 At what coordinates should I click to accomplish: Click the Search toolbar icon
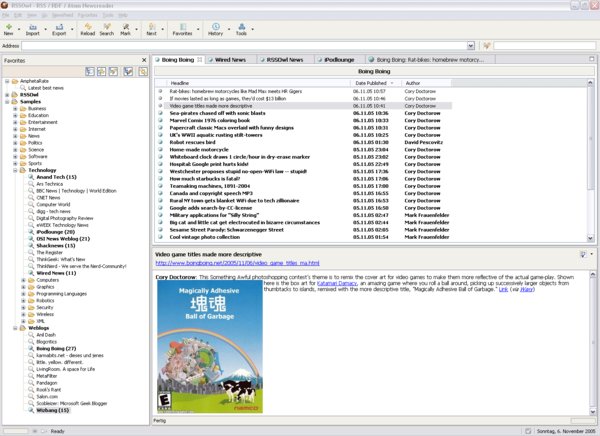click(x=107, y=29)
